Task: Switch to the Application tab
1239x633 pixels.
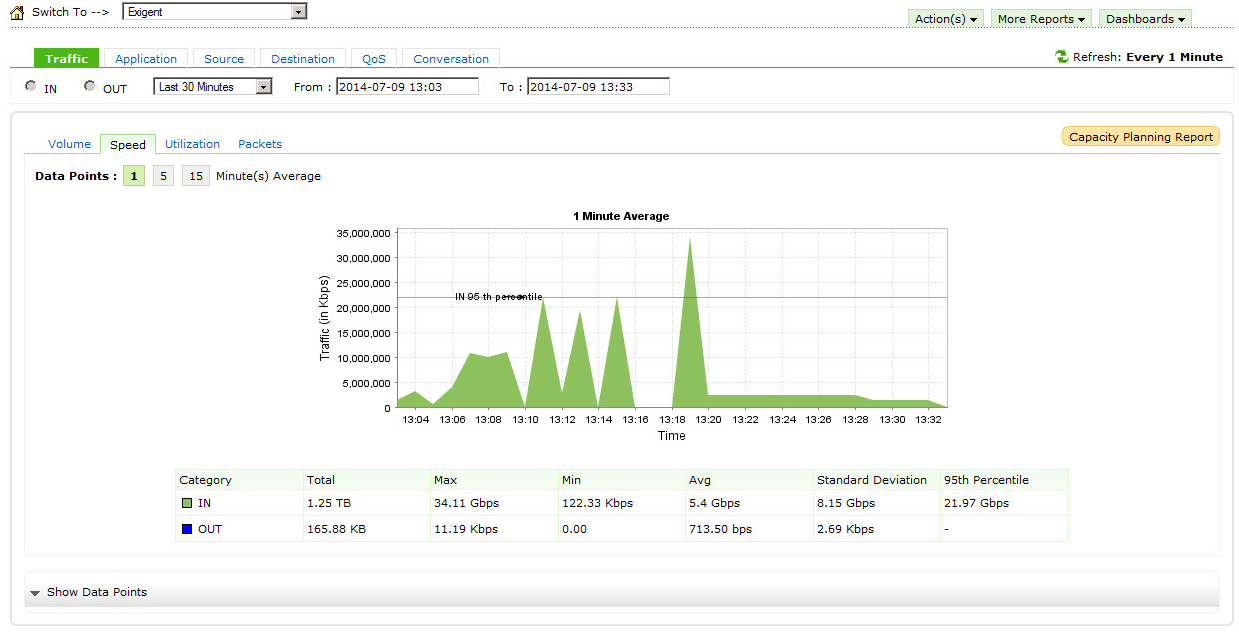Action: pyautogui.click(x=146, y=59)
